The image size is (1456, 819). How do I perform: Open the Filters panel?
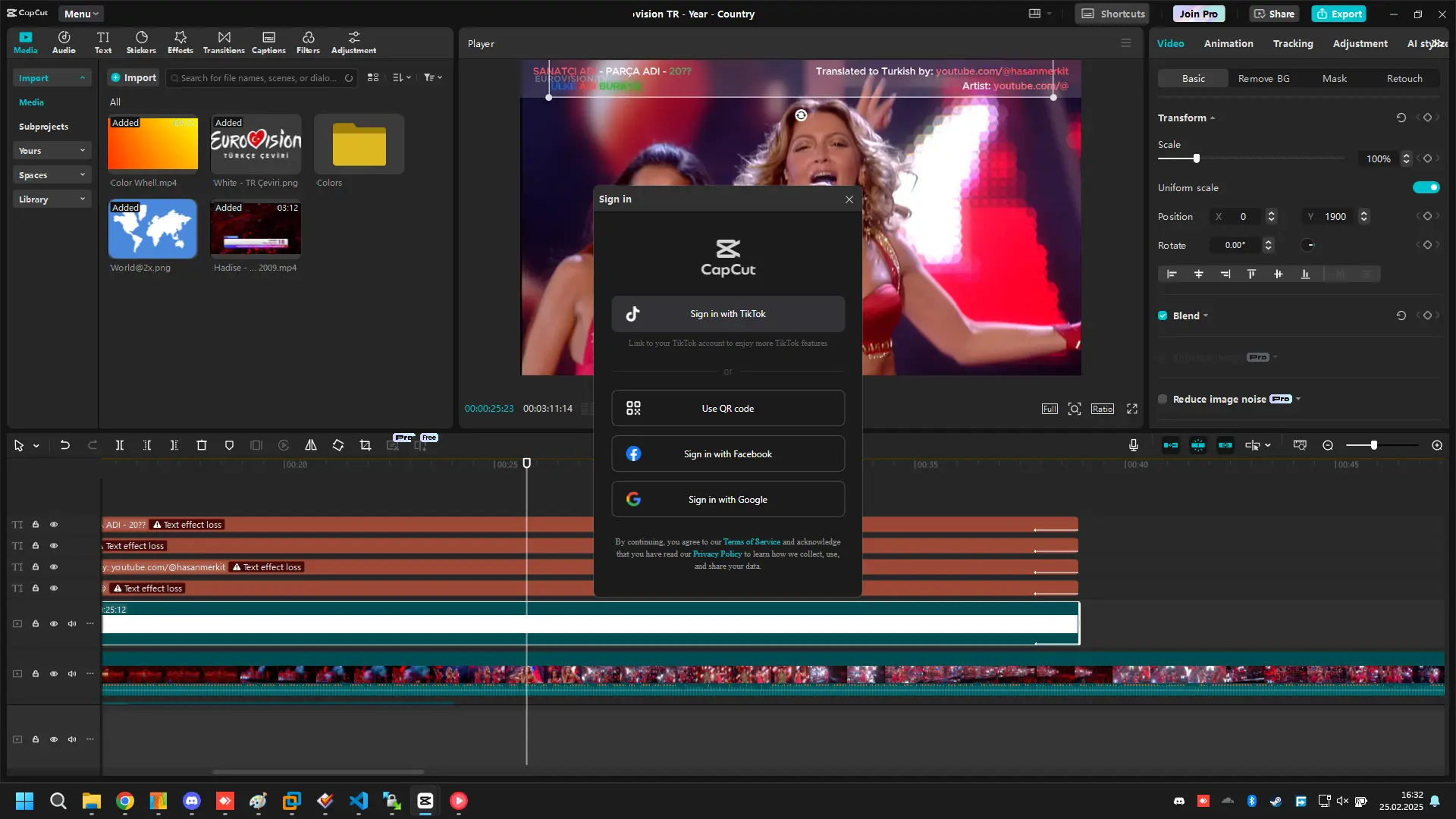pyautogui.click(x=308, y=42)
